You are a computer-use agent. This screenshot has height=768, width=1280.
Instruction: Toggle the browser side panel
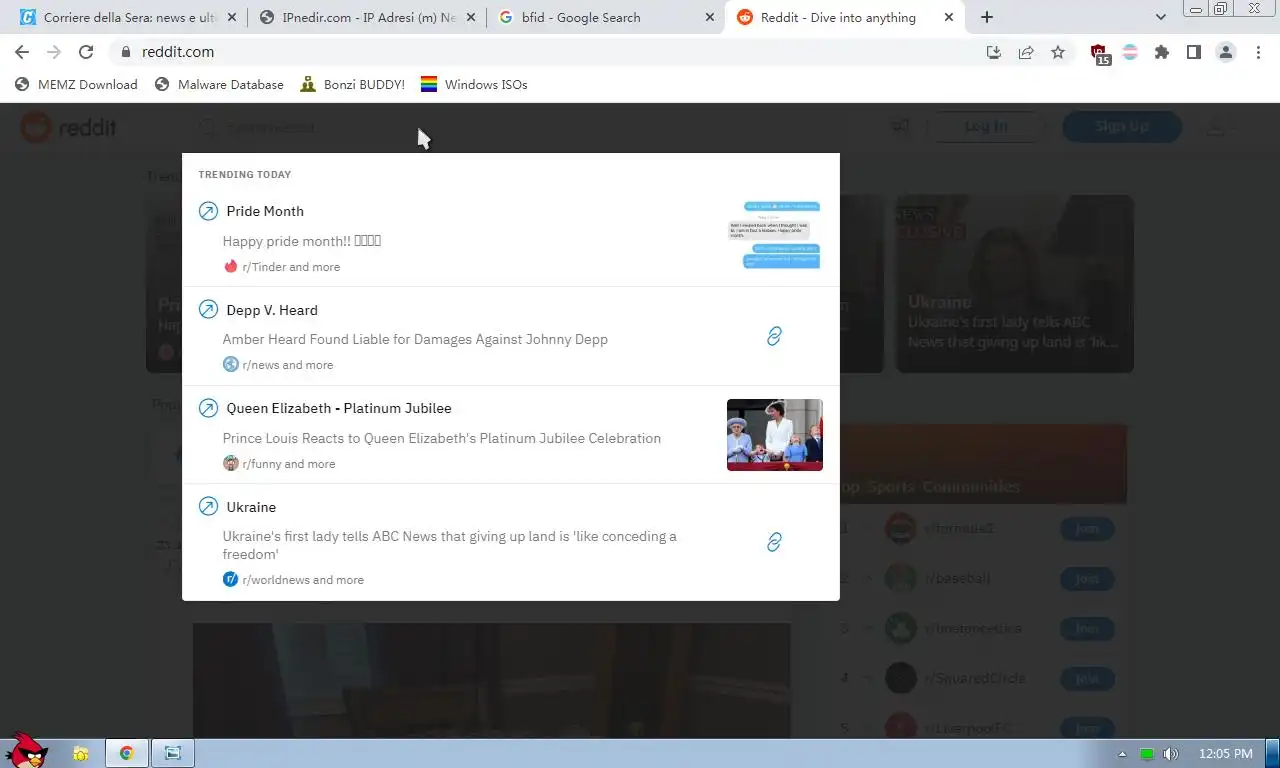(x=1193, y=52)
